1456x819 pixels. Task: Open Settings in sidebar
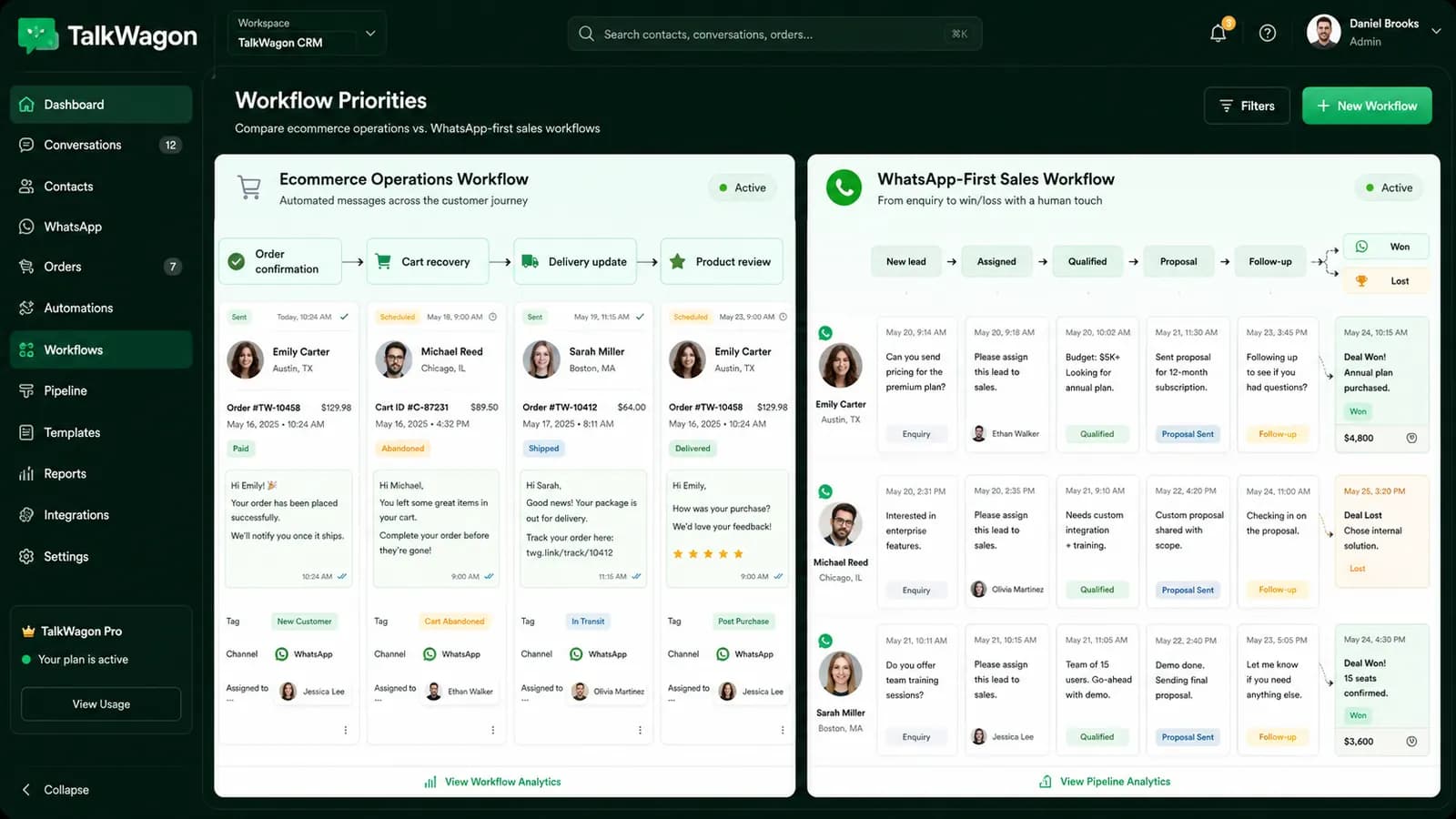pos(101,556)
